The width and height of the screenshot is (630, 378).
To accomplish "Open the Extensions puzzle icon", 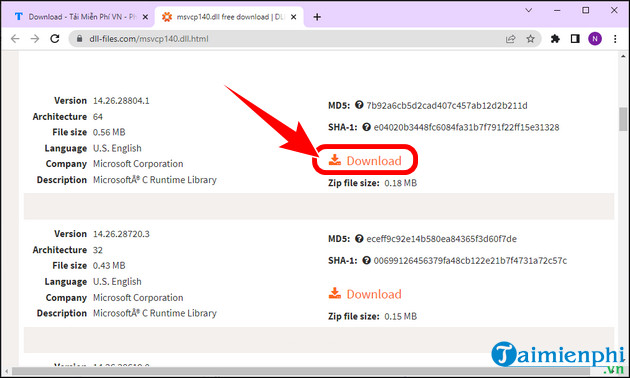I will click(x=555, y=39).
